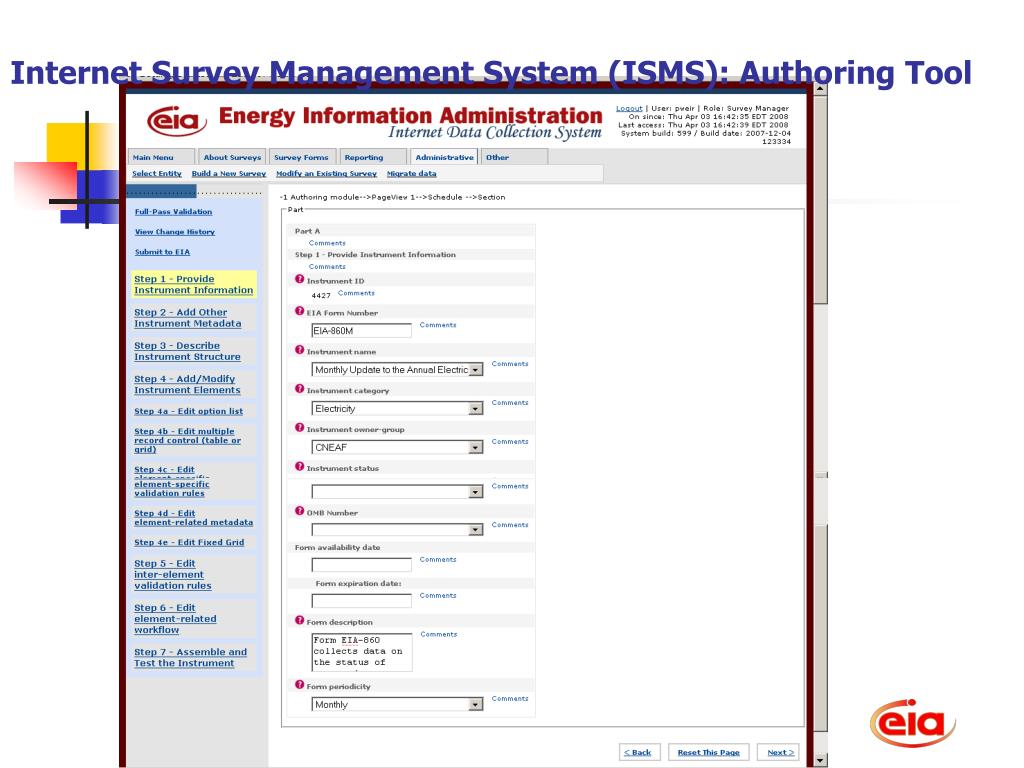Open the Main Menu tab

[x=161, y=157]
